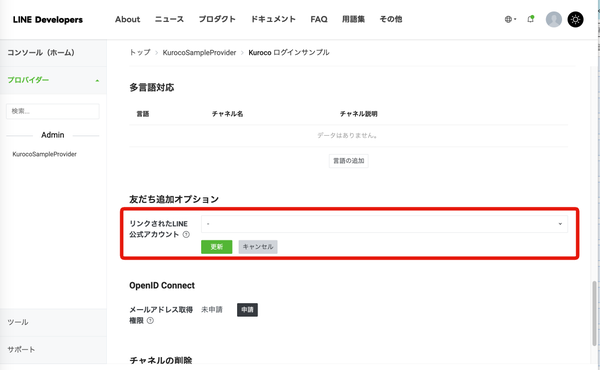
Task: Click the OpenID Connect heading
Action: pyautogui.click(x=162, y=285)
